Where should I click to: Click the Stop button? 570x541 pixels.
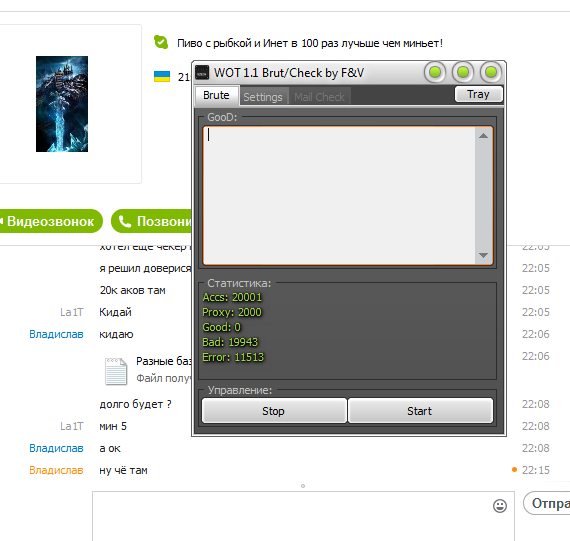pos(274,411)
